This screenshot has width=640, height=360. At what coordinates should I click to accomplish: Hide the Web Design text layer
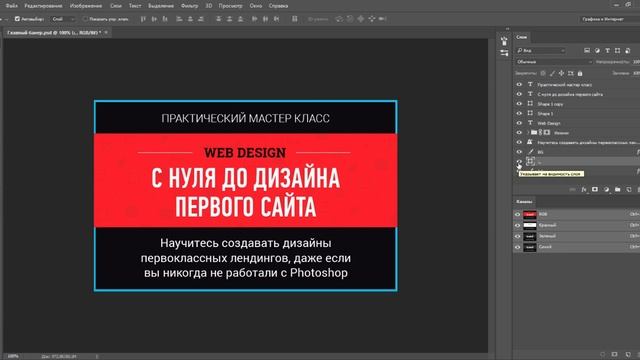click(519, 123)
